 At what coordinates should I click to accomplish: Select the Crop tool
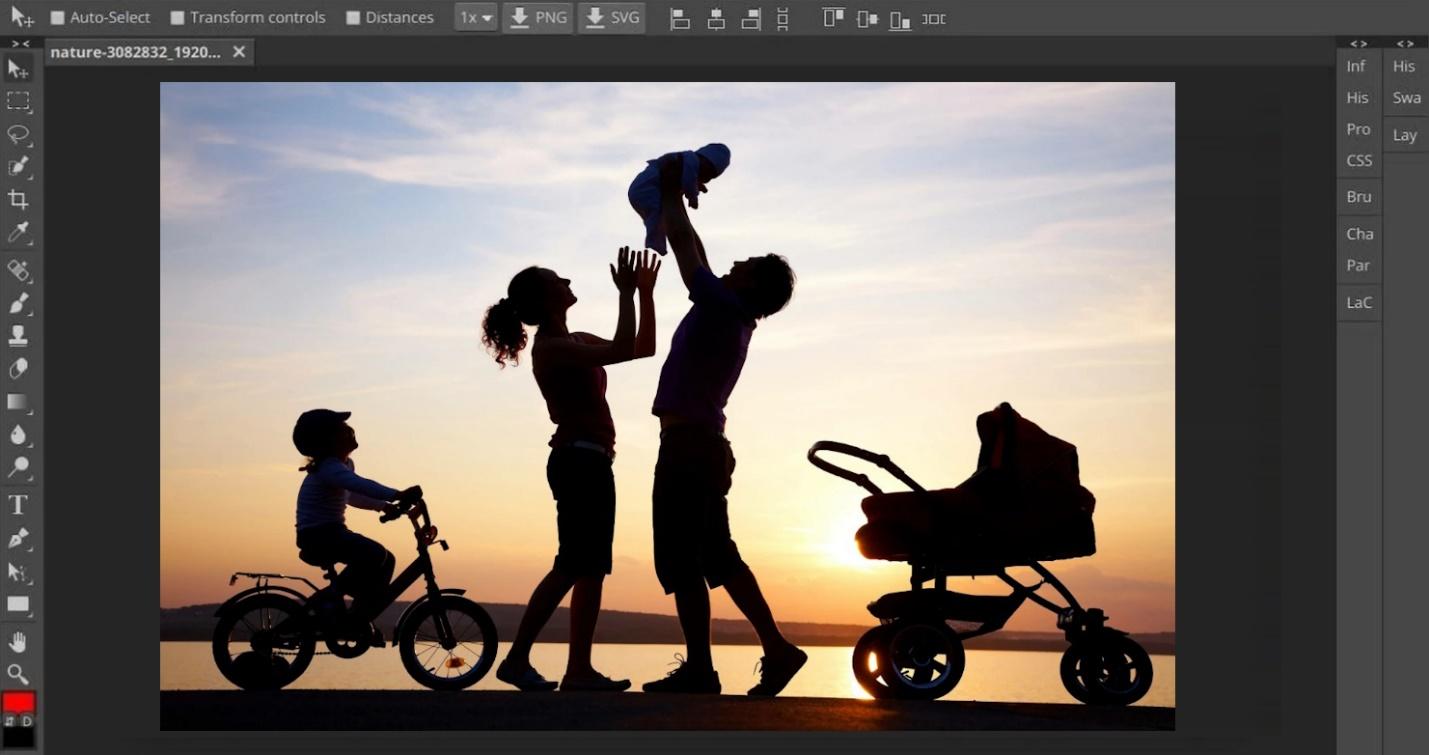[x=18, y=199]
